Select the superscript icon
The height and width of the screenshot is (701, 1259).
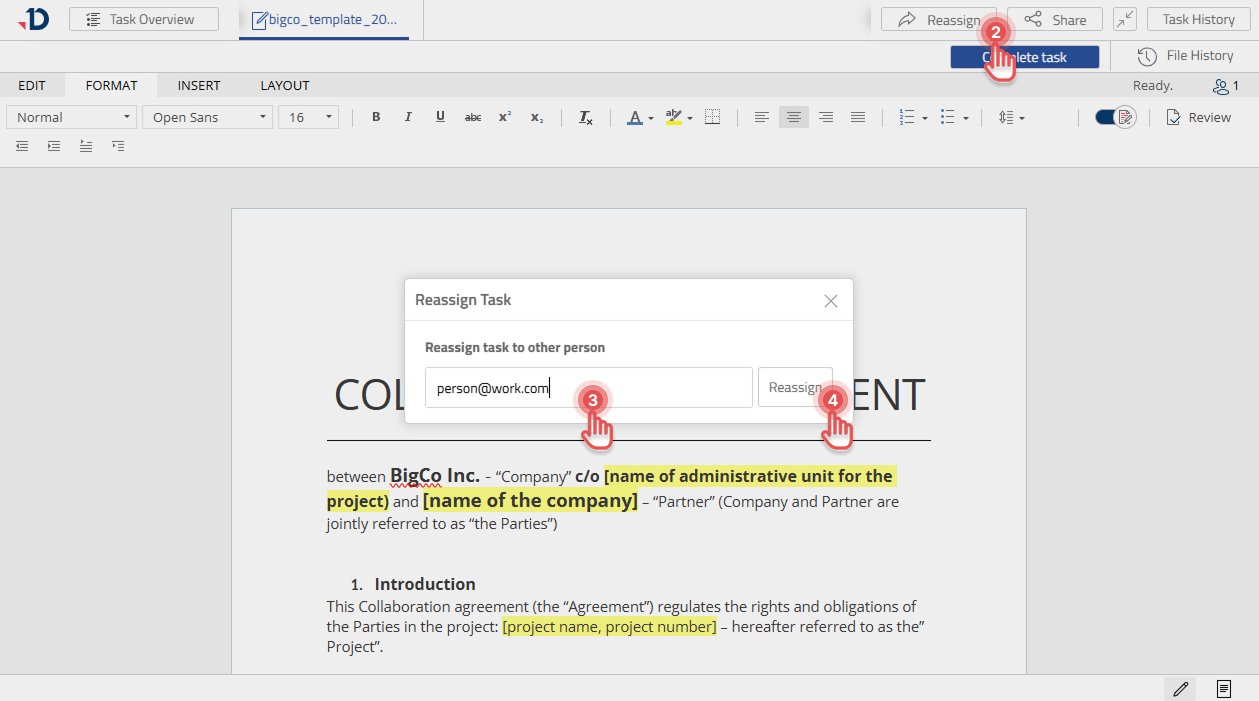(x=504, y=117)
